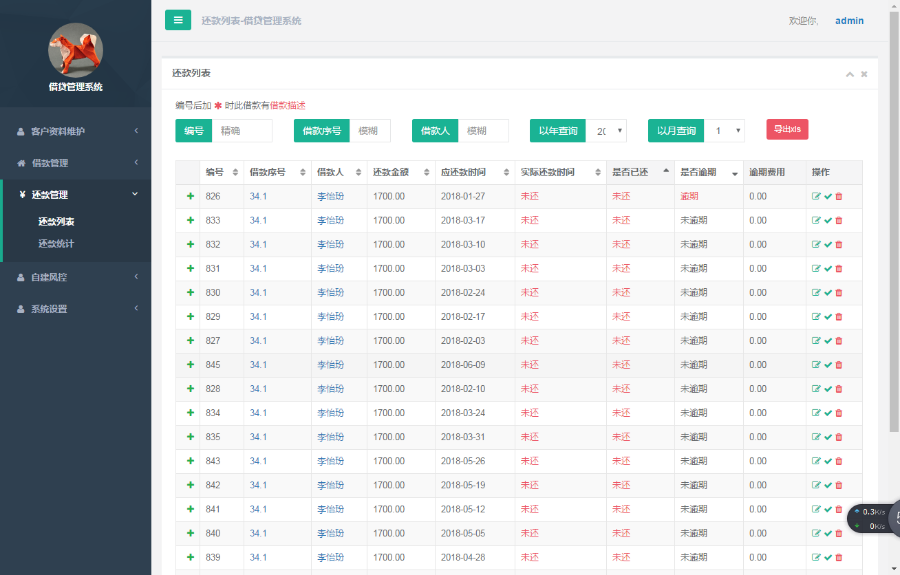
Task: Focus the 编号 exact-match input field
Action: 242,131
